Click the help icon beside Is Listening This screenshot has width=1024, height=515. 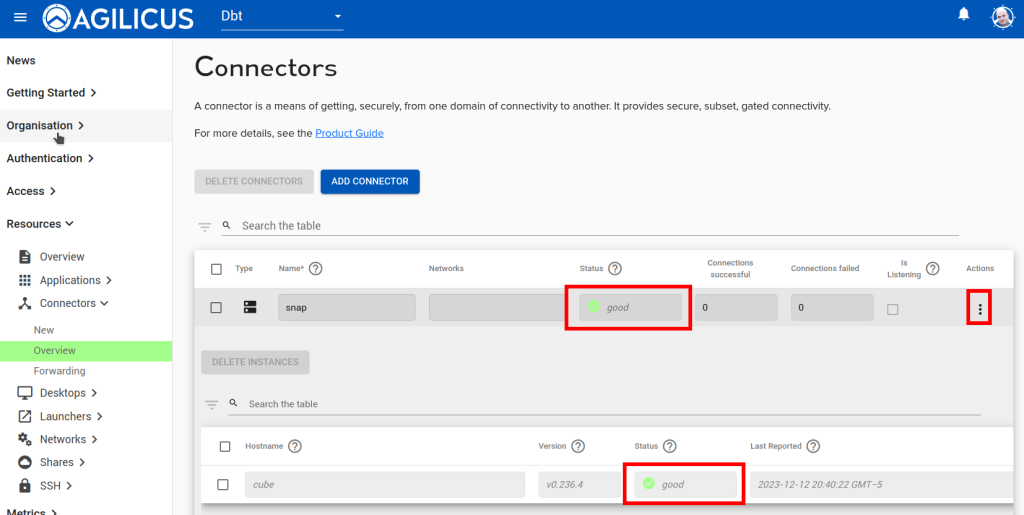click(932, 268)
